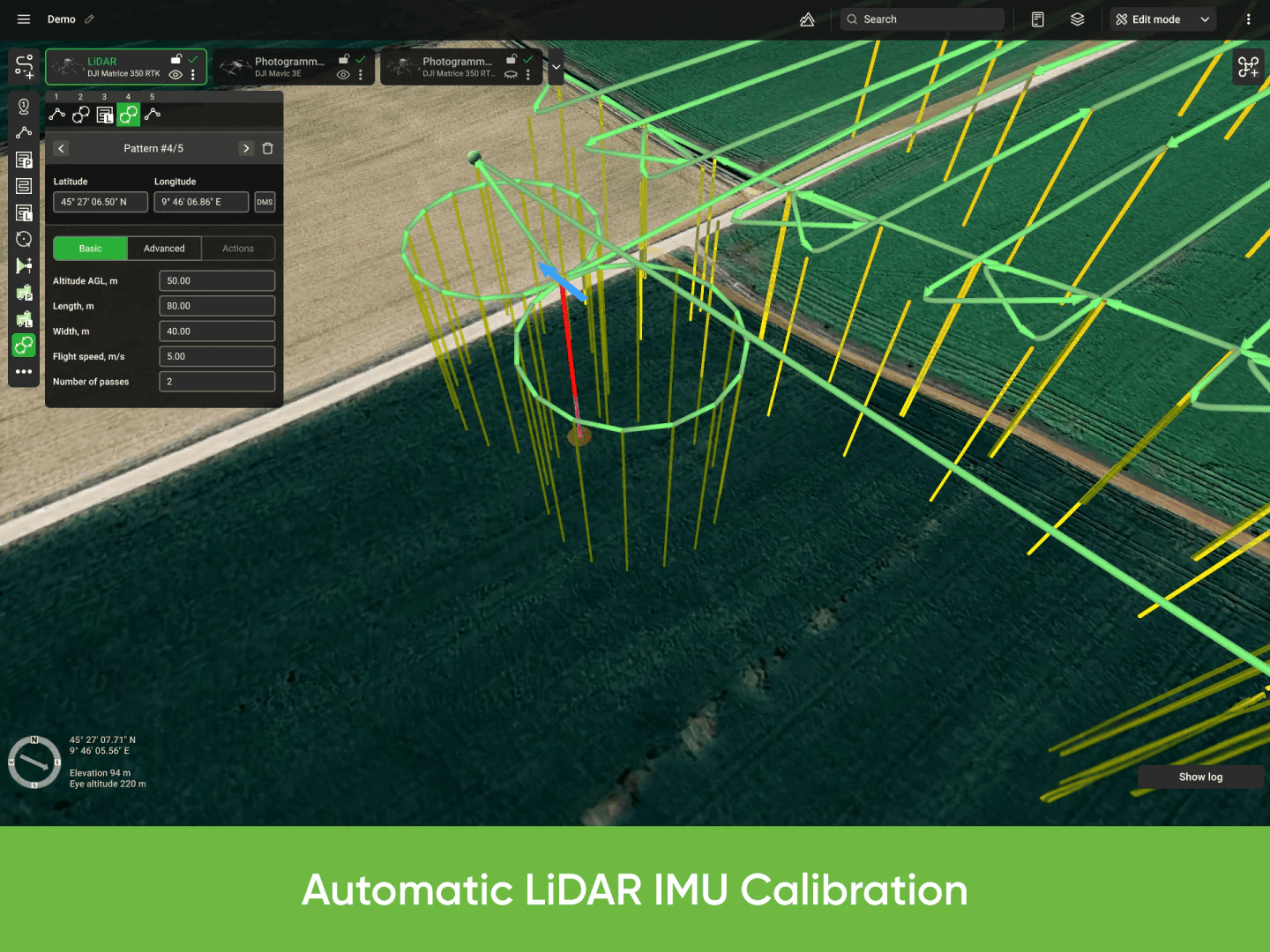Toggle lock on the LiDAR route card

[176, 59]
